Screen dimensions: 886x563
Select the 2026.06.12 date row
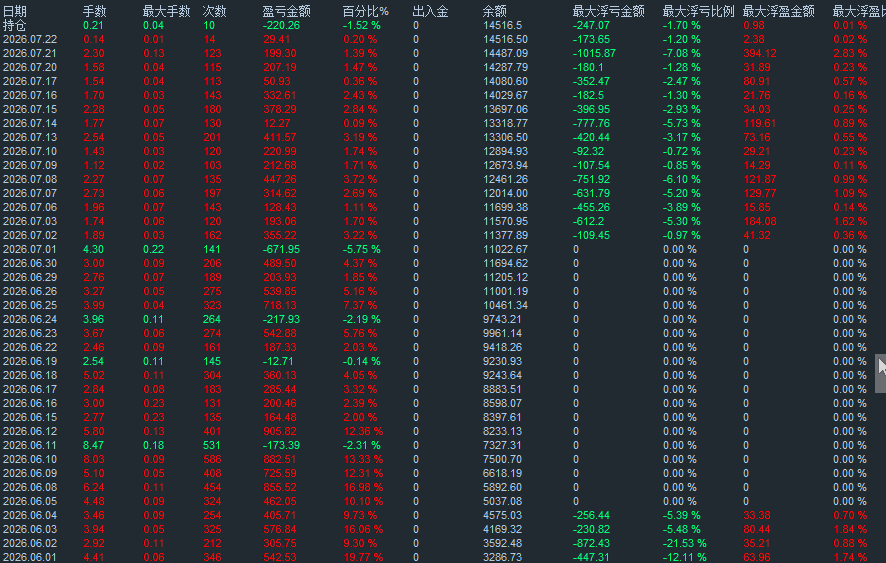[x=30, y=431]
